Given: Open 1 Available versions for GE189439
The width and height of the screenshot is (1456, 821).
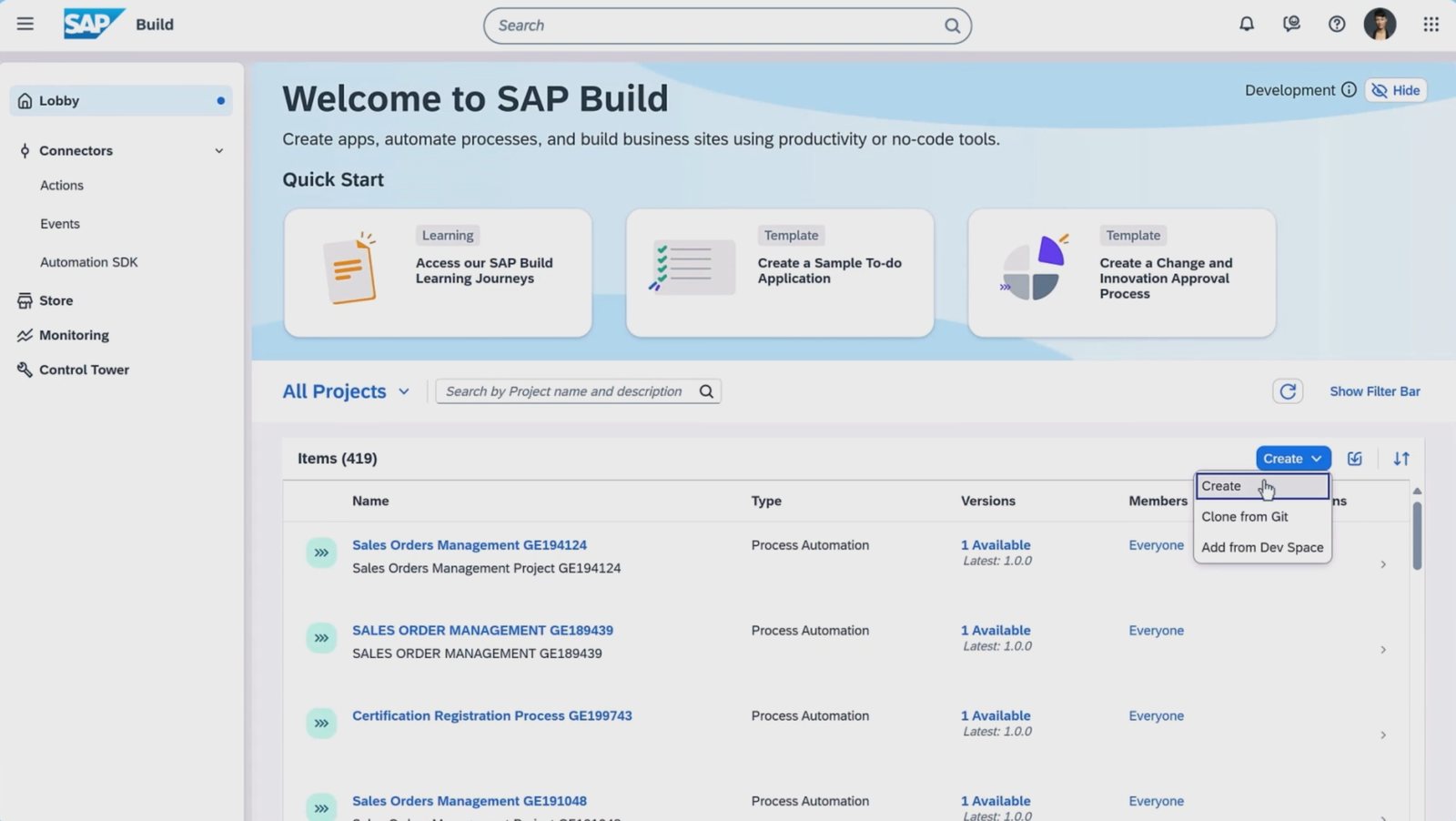Looking at the screenshot, I should point(996,631).
